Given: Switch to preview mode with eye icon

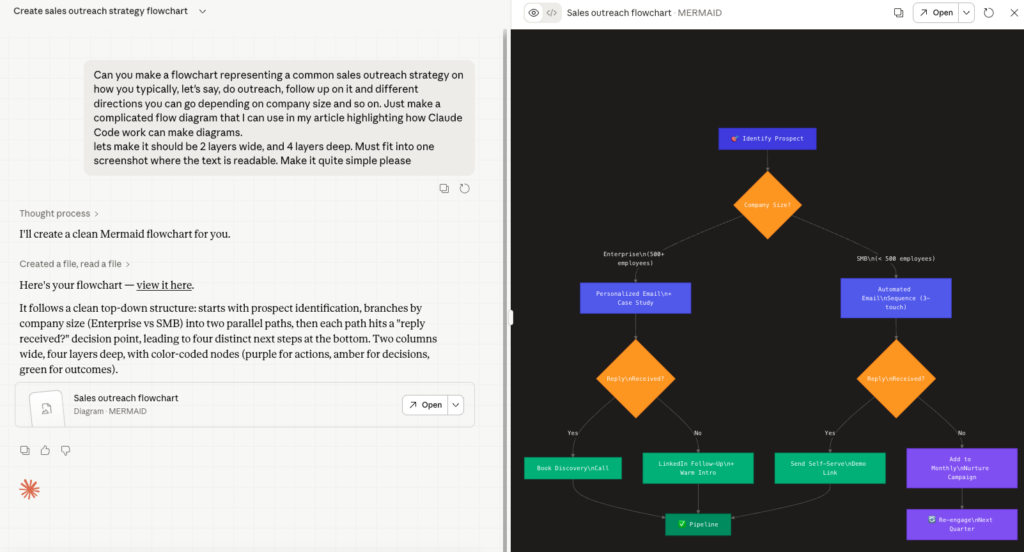Looking at the screenshot, I should 534,13.
